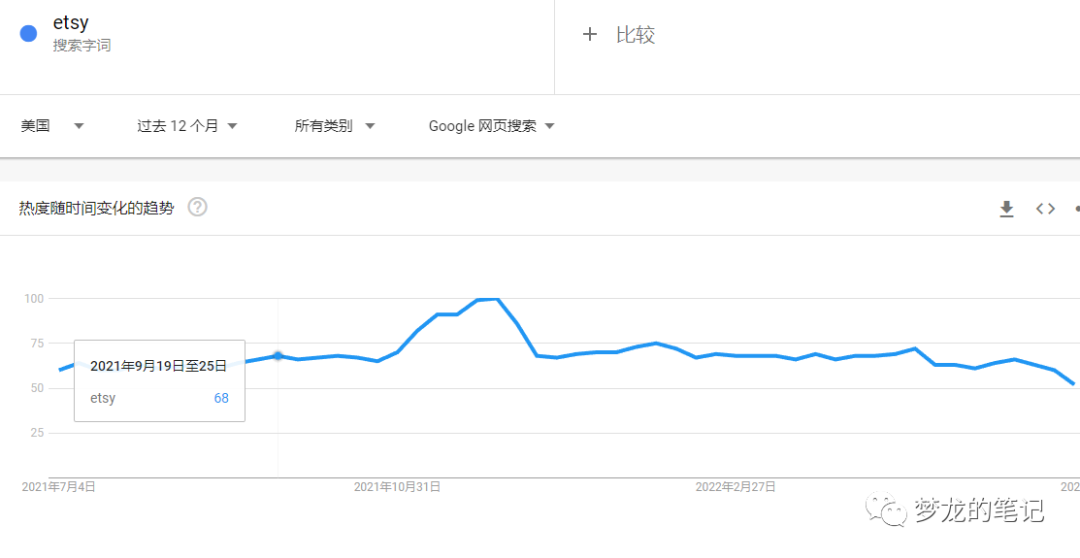Add a comparison term via 比较
The height and width of the screenshot is (558, 1080).
tap(635, 34)
